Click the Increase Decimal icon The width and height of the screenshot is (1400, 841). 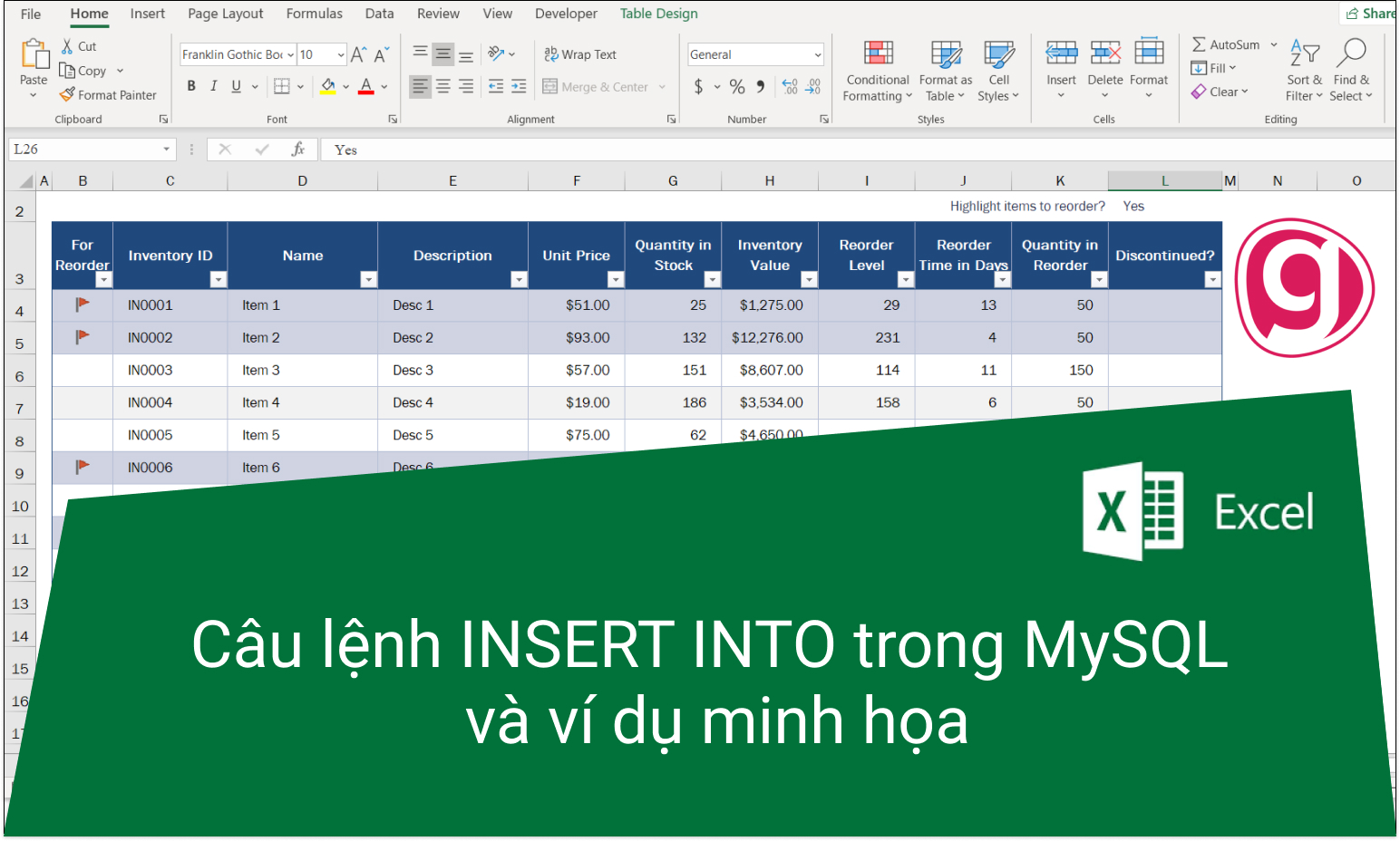788,86
